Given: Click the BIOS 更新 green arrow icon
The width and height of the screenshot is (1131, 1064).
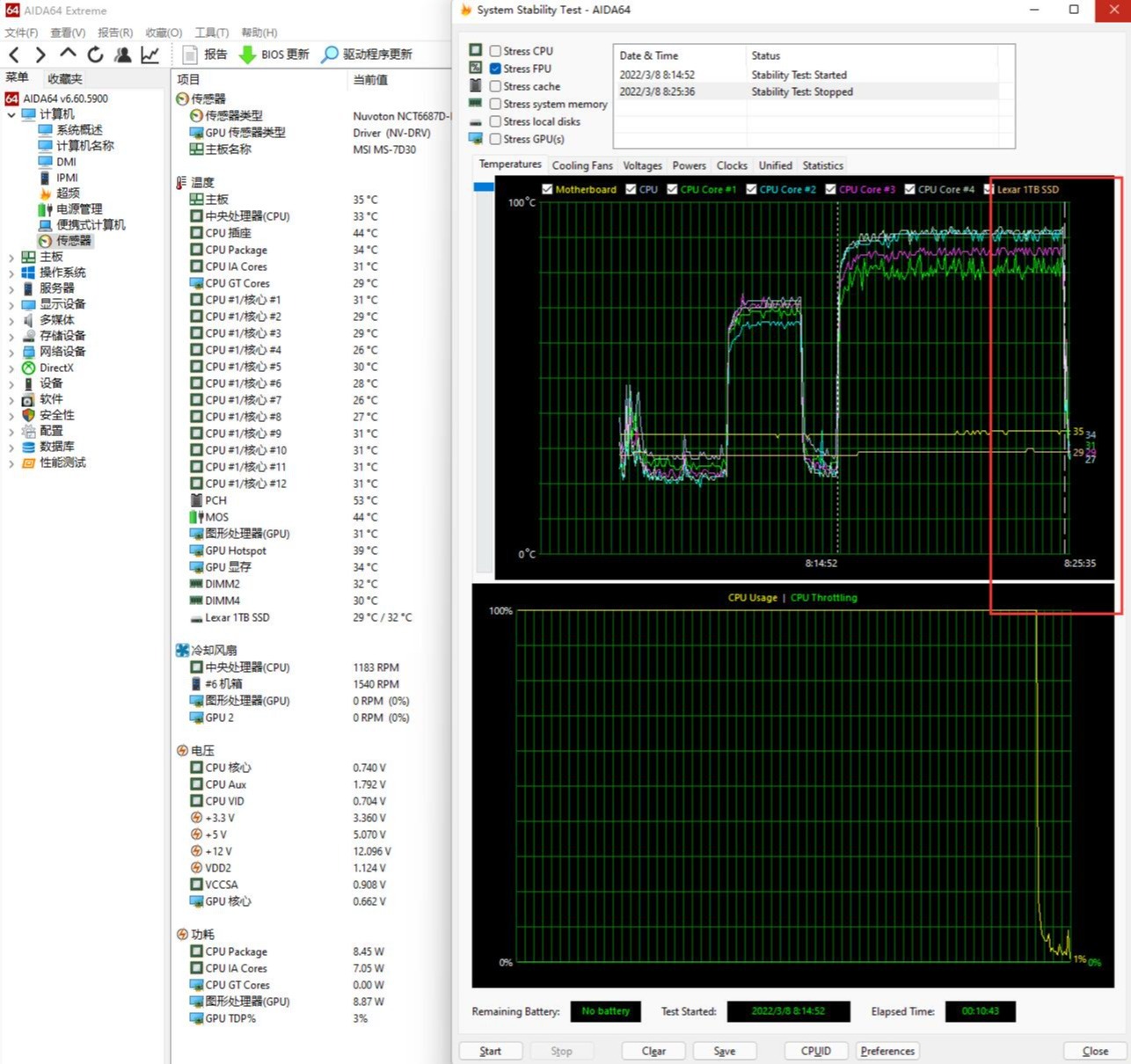Looking at the screenshot, I should point(248,55).
